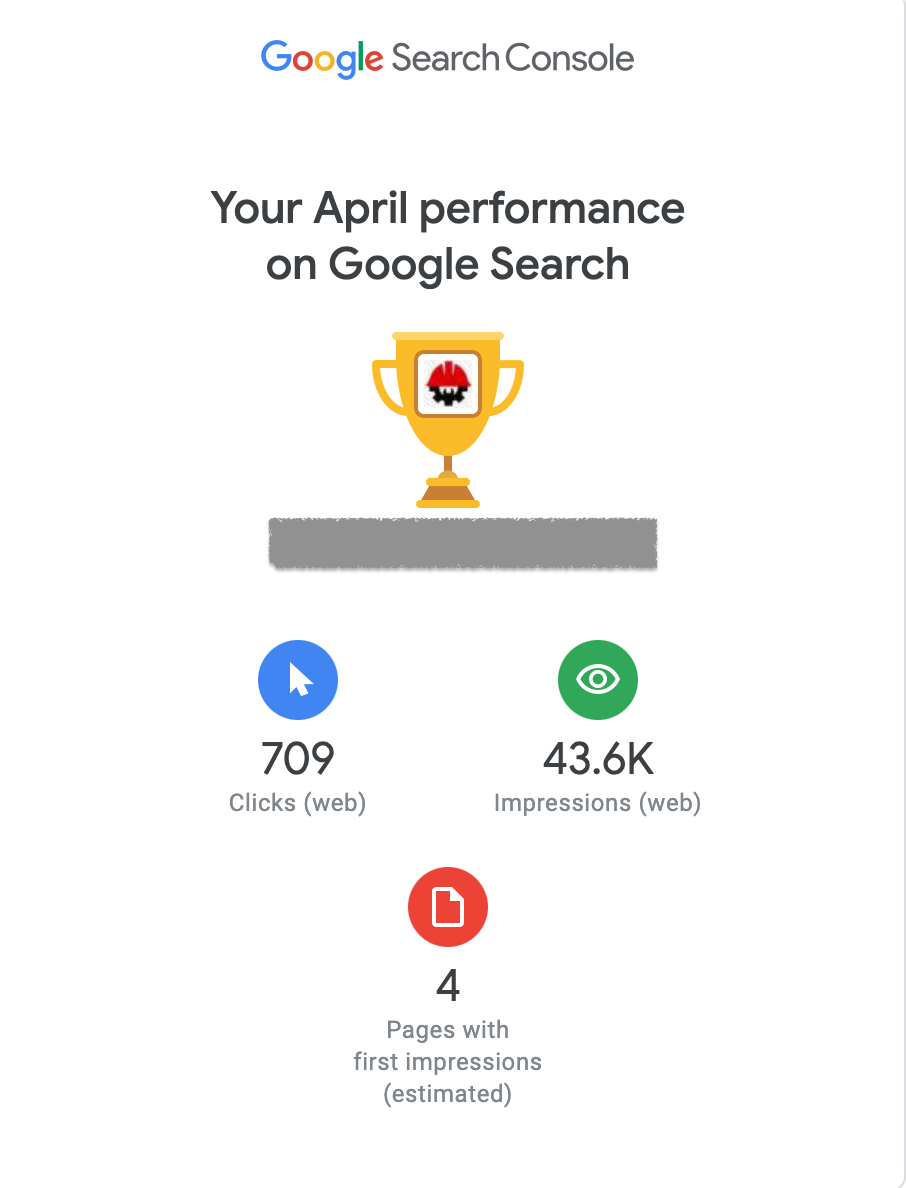This screenshot has width=906, height=1188.
Task: Click the Google Search Console logo
Action: point(447,58)
